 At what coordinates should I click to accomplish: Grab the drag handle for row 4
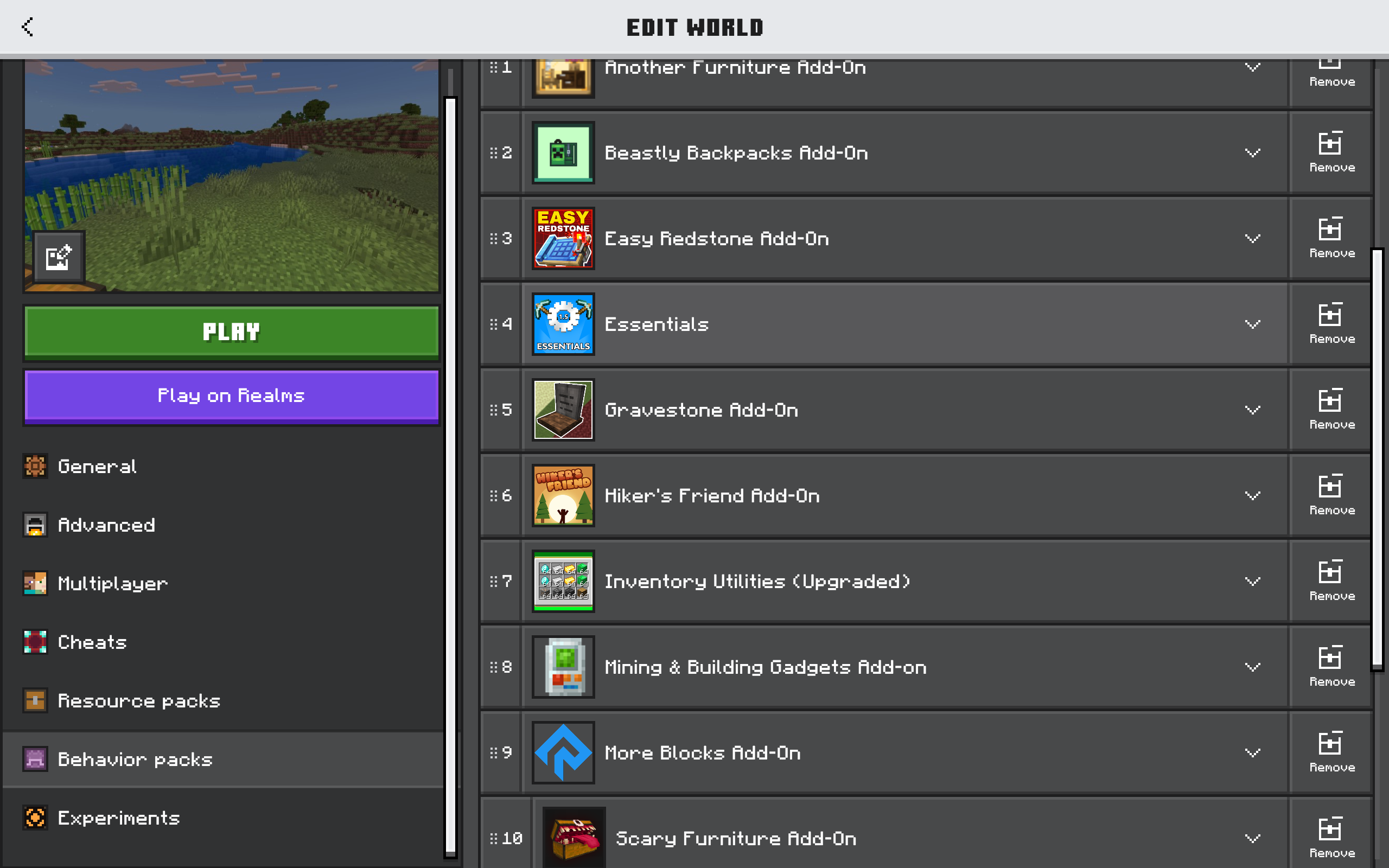494,324
